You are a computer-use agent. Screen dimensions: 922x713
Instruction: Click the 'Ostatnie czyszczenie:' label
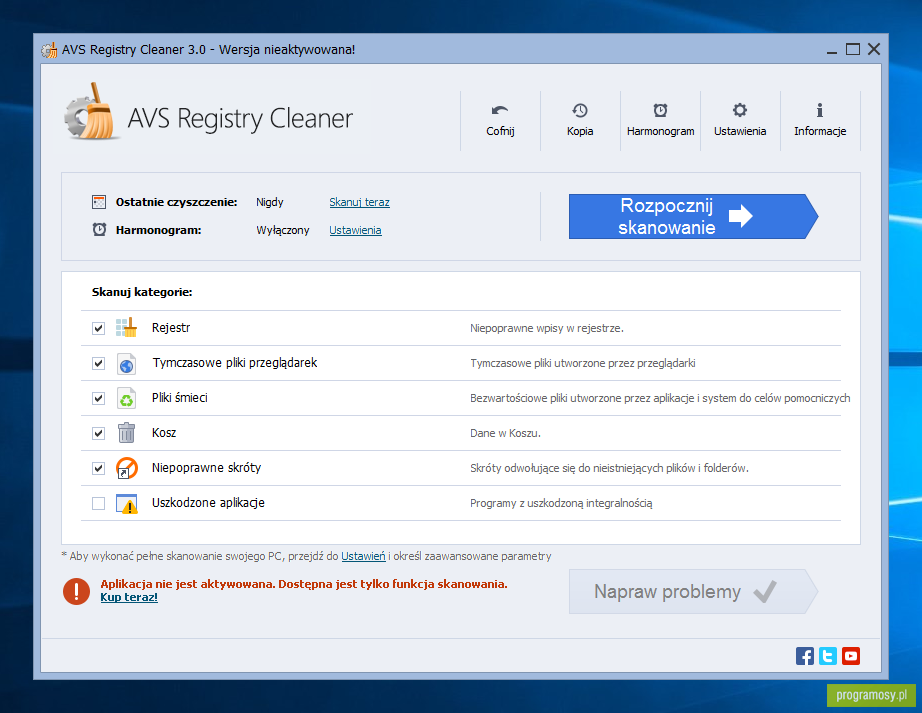(x=176, y=202)
